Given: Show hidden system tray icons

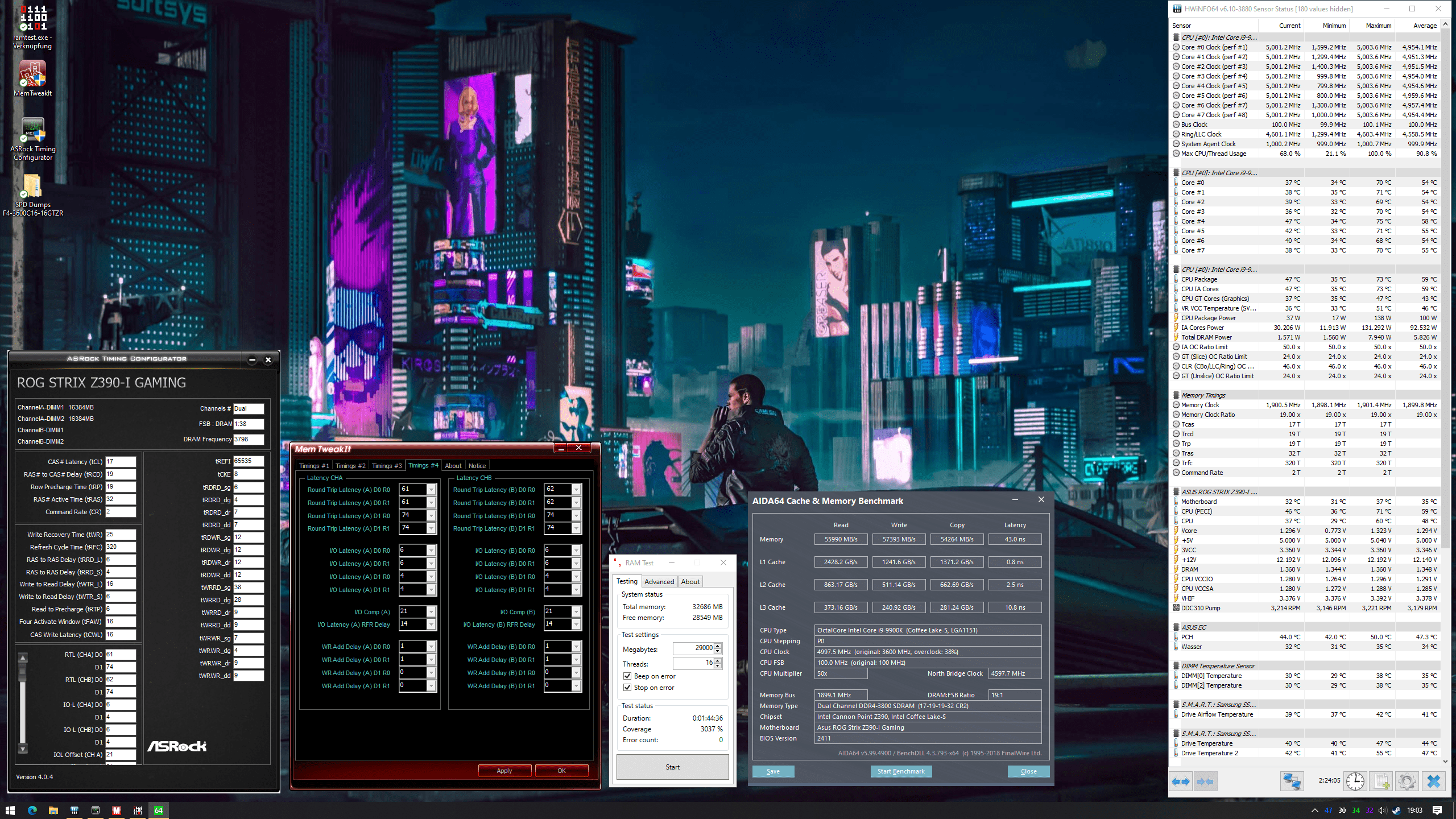Looking at the screenshot, I should pos(1314,810).
